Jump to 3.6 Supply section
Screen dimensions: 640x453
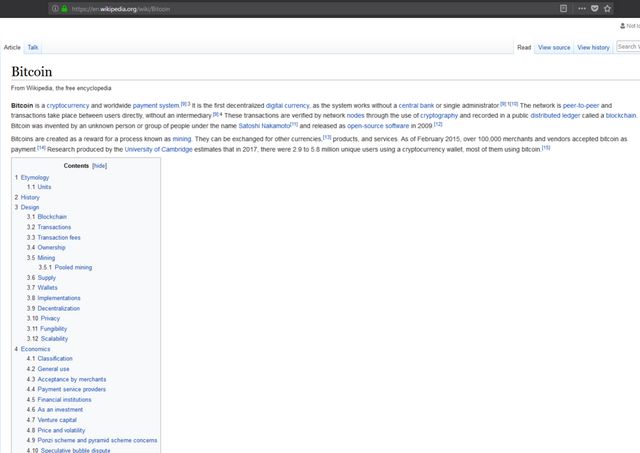click(41, 278)
